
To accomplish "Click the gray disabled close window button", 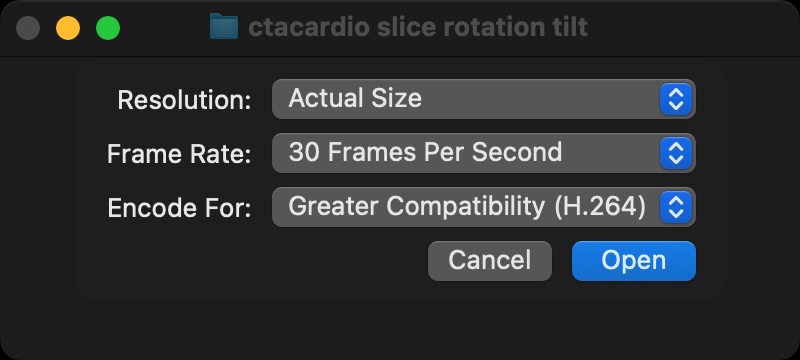I will pos(28,28).
